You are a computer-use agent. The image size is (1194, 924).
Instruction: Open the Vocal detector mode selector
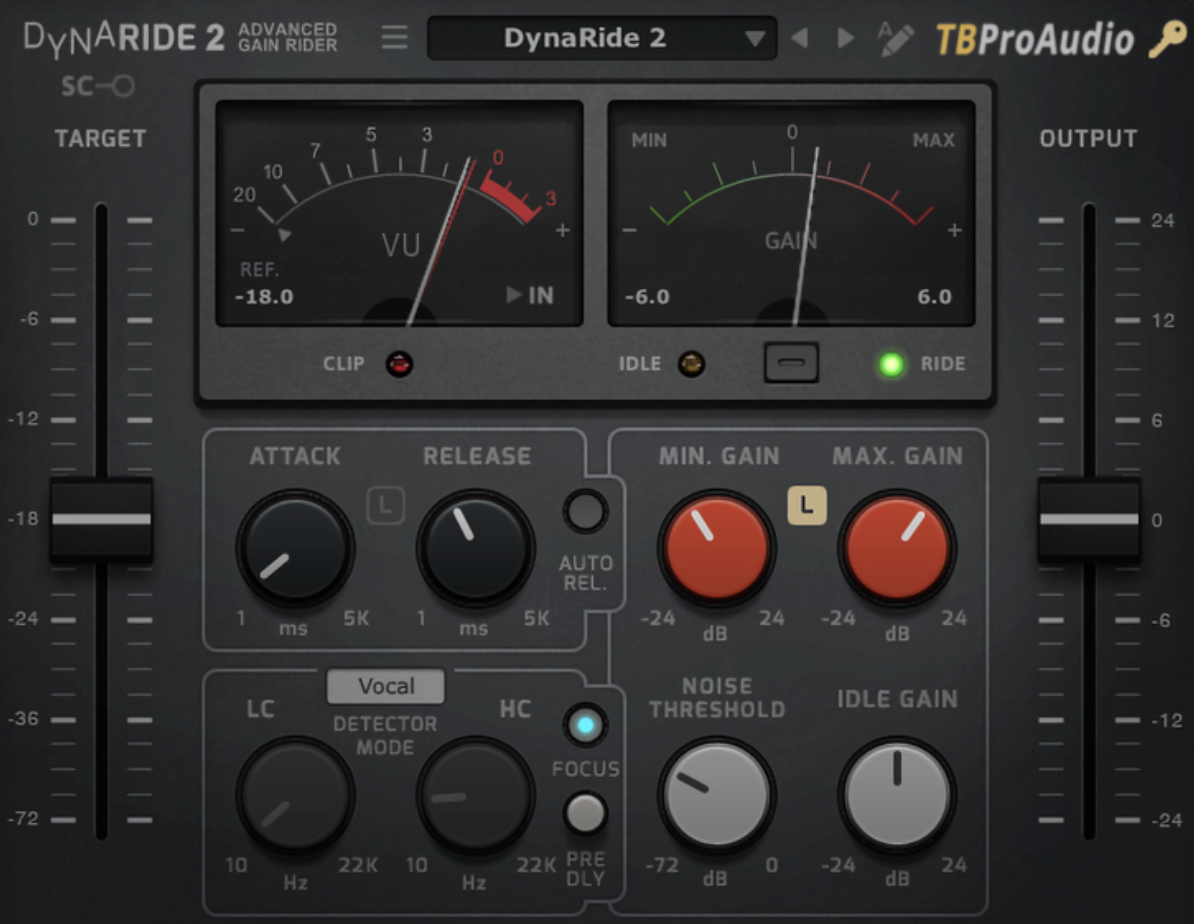385,686
